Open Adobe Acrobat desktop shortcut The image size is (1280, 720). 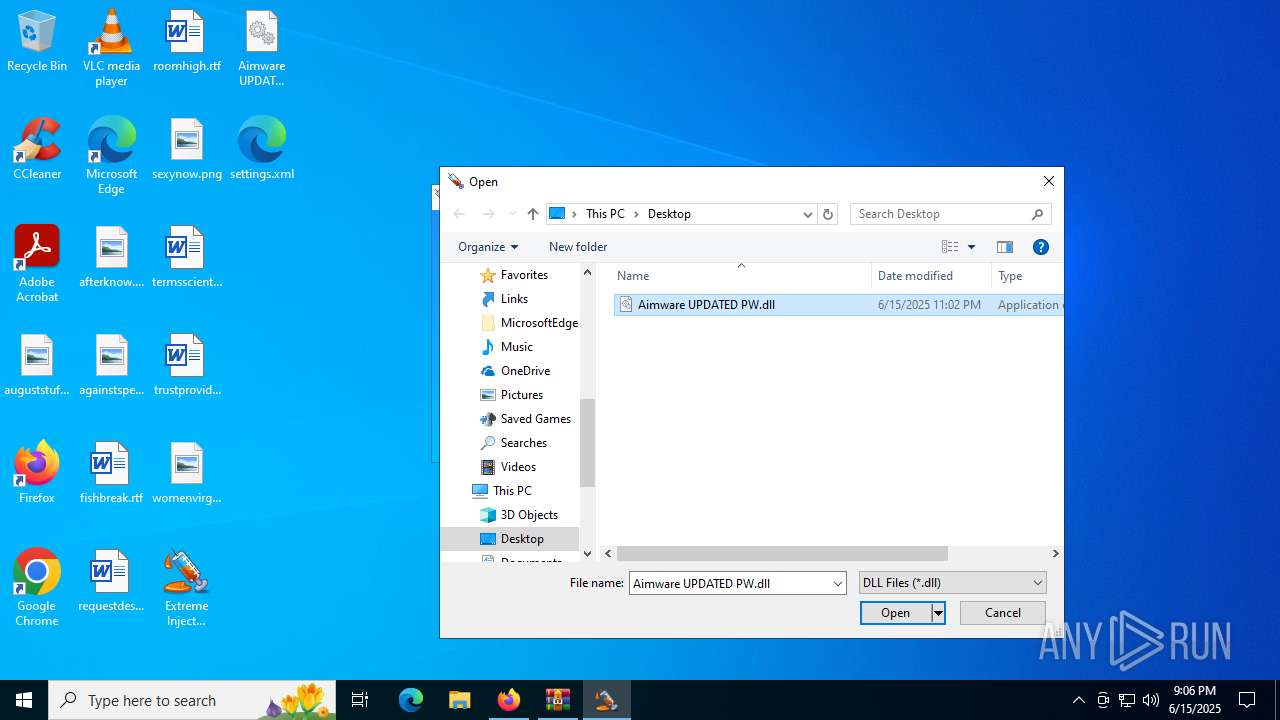37,264
